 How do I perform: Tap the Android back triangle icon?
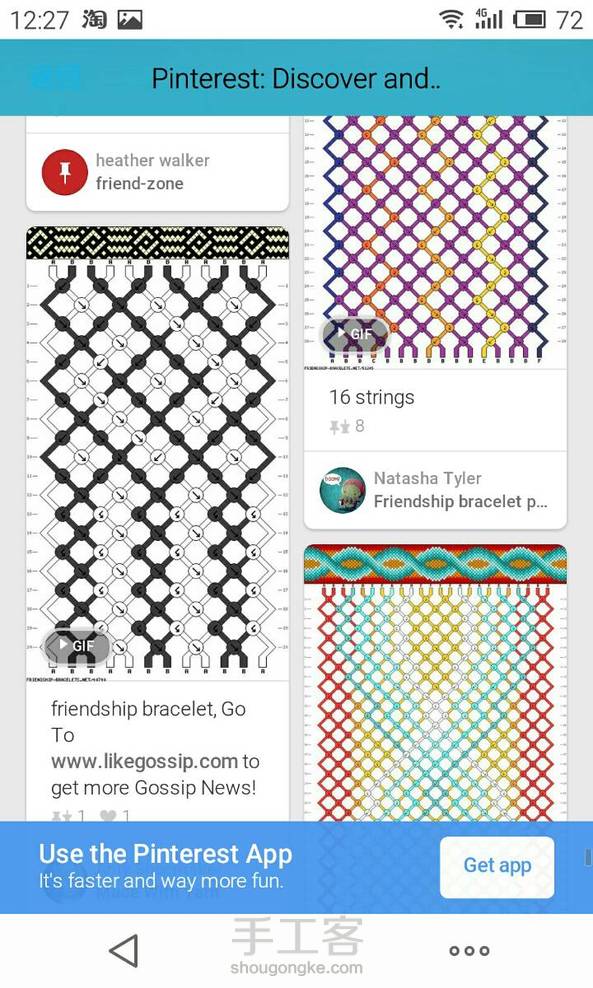click(124, 950)
